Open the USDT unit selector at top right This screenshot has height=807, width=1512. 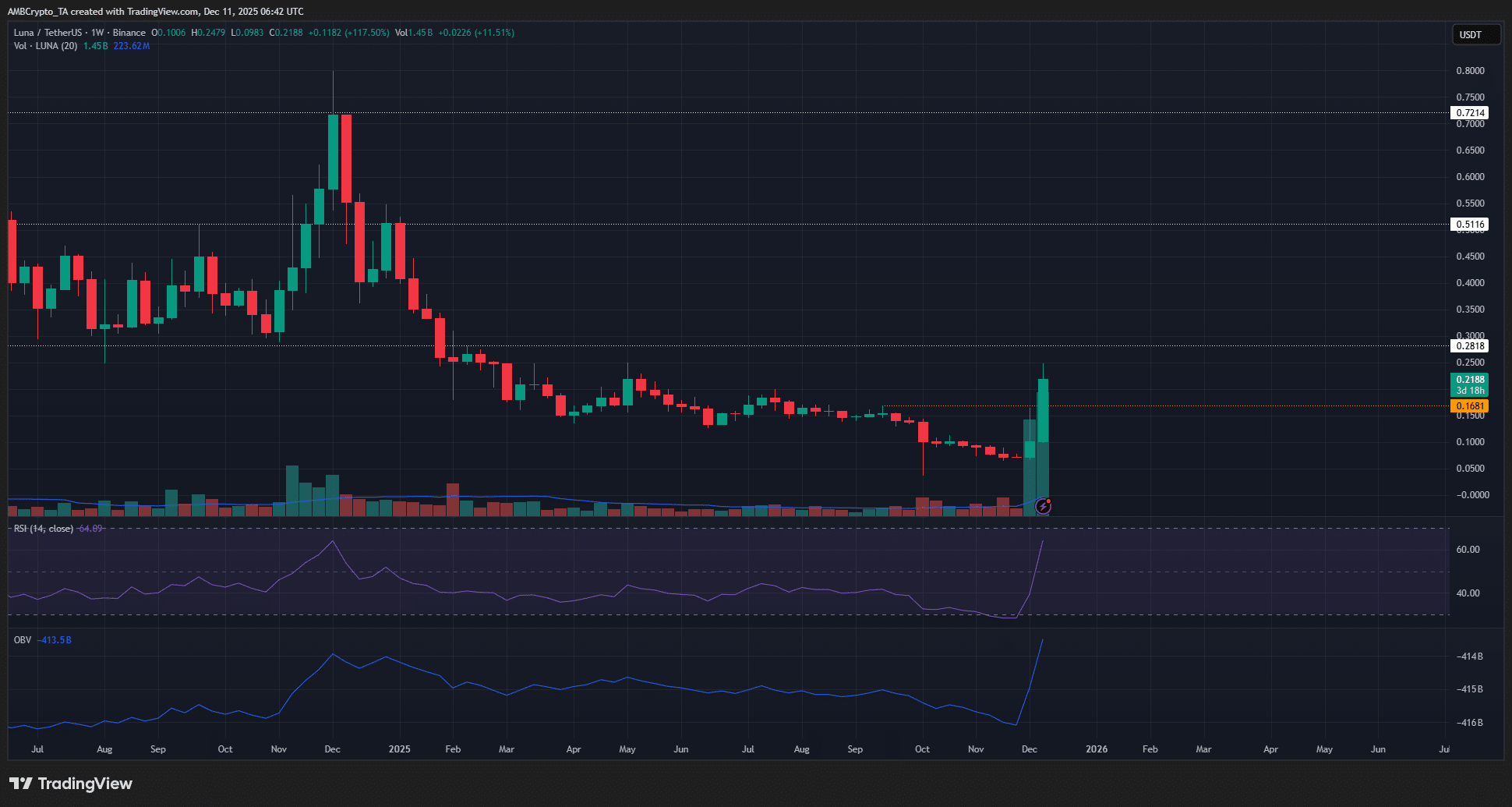click(x=1475, y=34)
